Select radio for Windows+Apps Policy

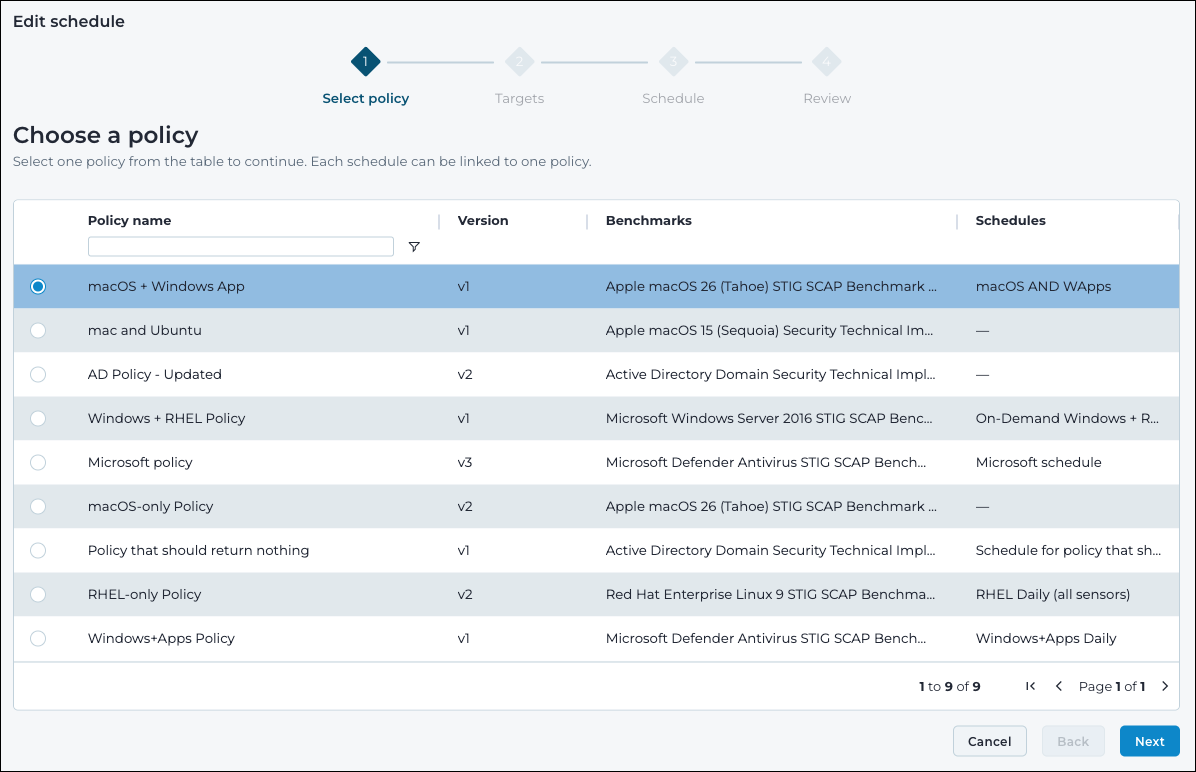click(38, 639)
